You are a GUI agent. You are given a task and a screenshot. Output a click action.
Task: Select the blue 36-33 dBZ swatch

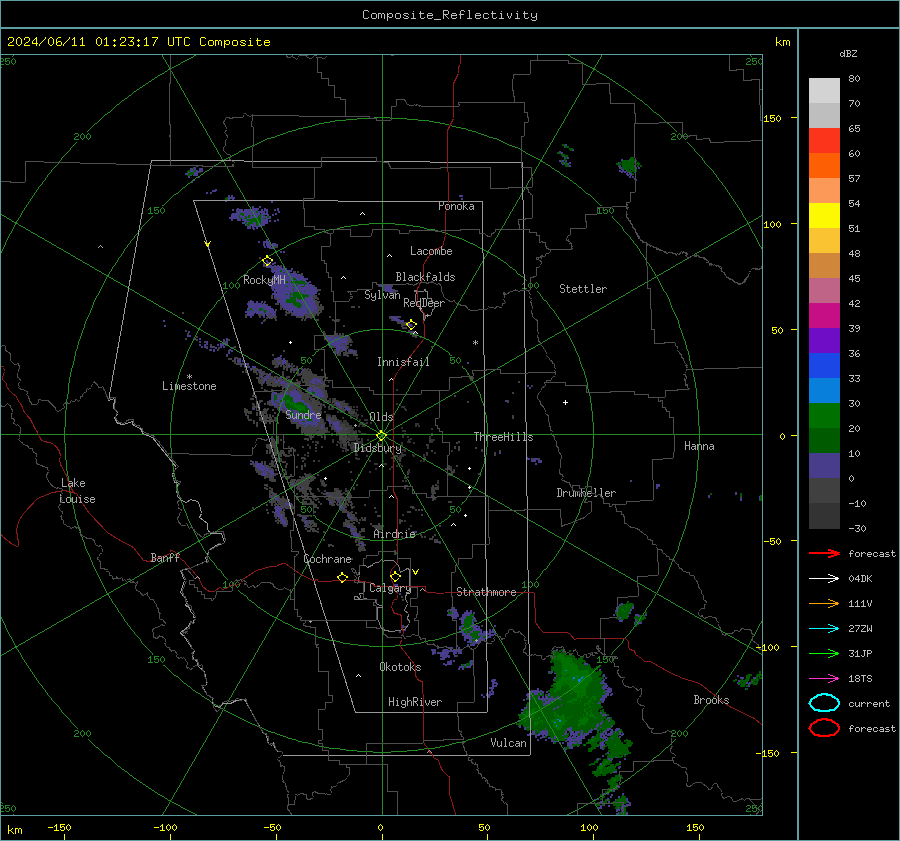tap(824, 366)
